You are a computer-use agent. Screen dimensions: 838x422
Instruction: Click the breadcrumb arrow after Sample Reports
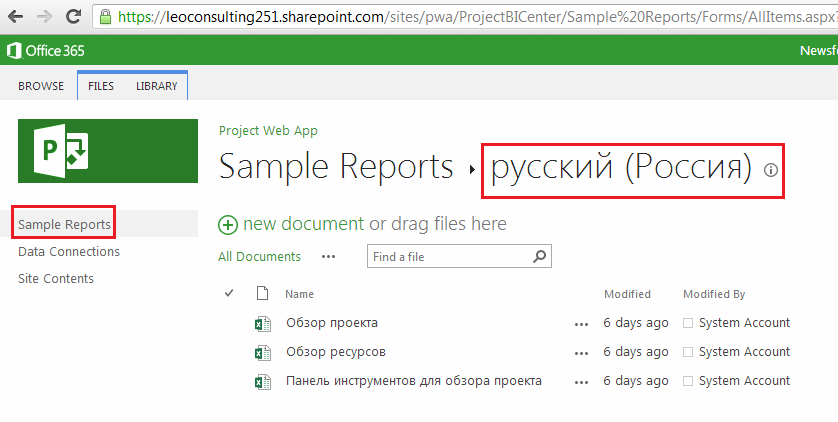pyautogui.click(x=472, y=170)
